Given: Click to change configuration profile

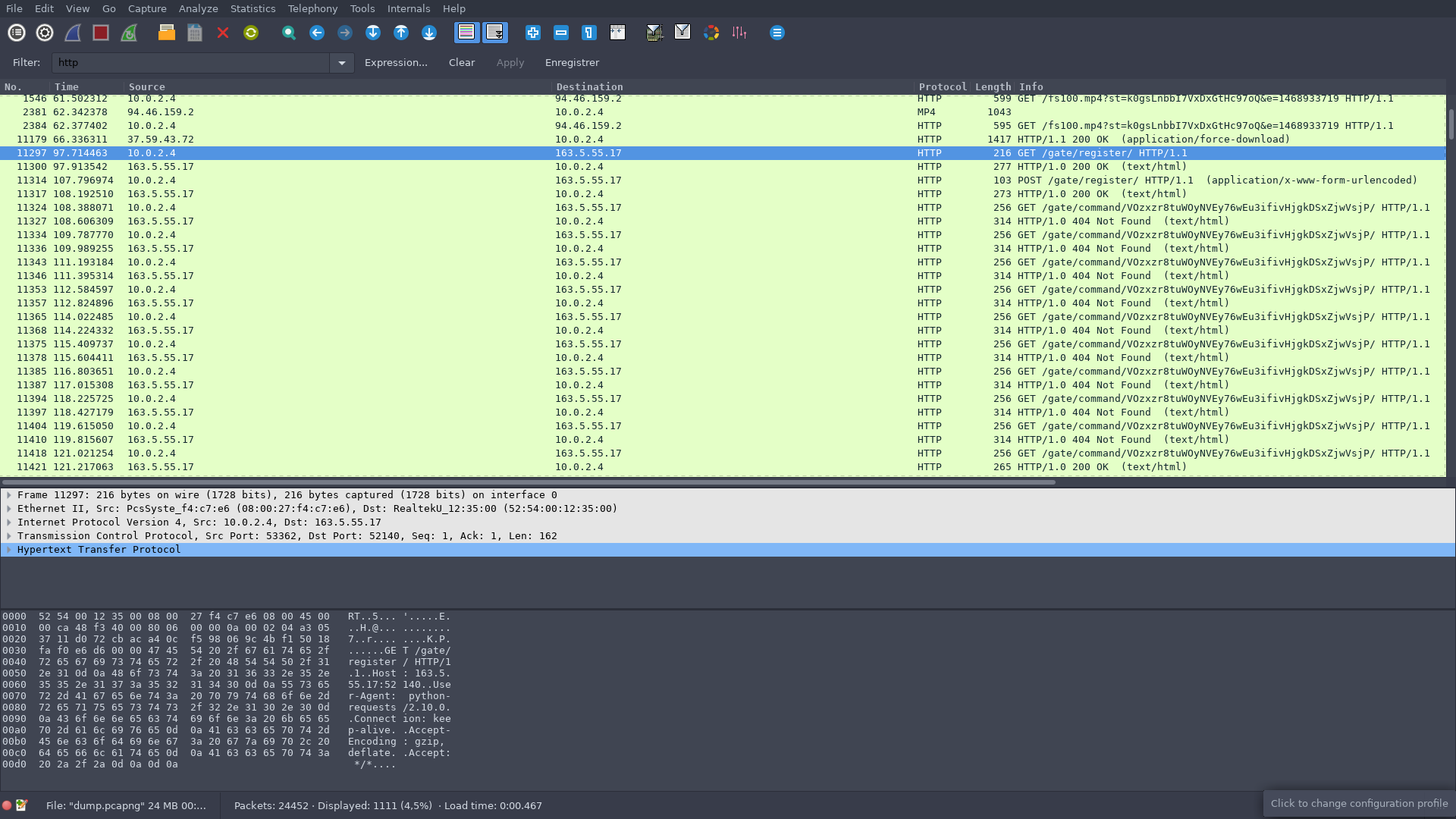Looking at the screenshot, I should (1359, 804).
